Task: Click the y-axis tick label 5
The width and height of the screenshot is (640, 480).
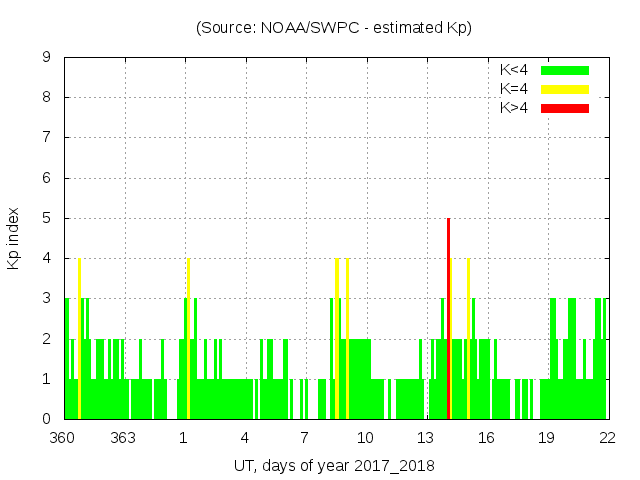Action: click(47, 218)
